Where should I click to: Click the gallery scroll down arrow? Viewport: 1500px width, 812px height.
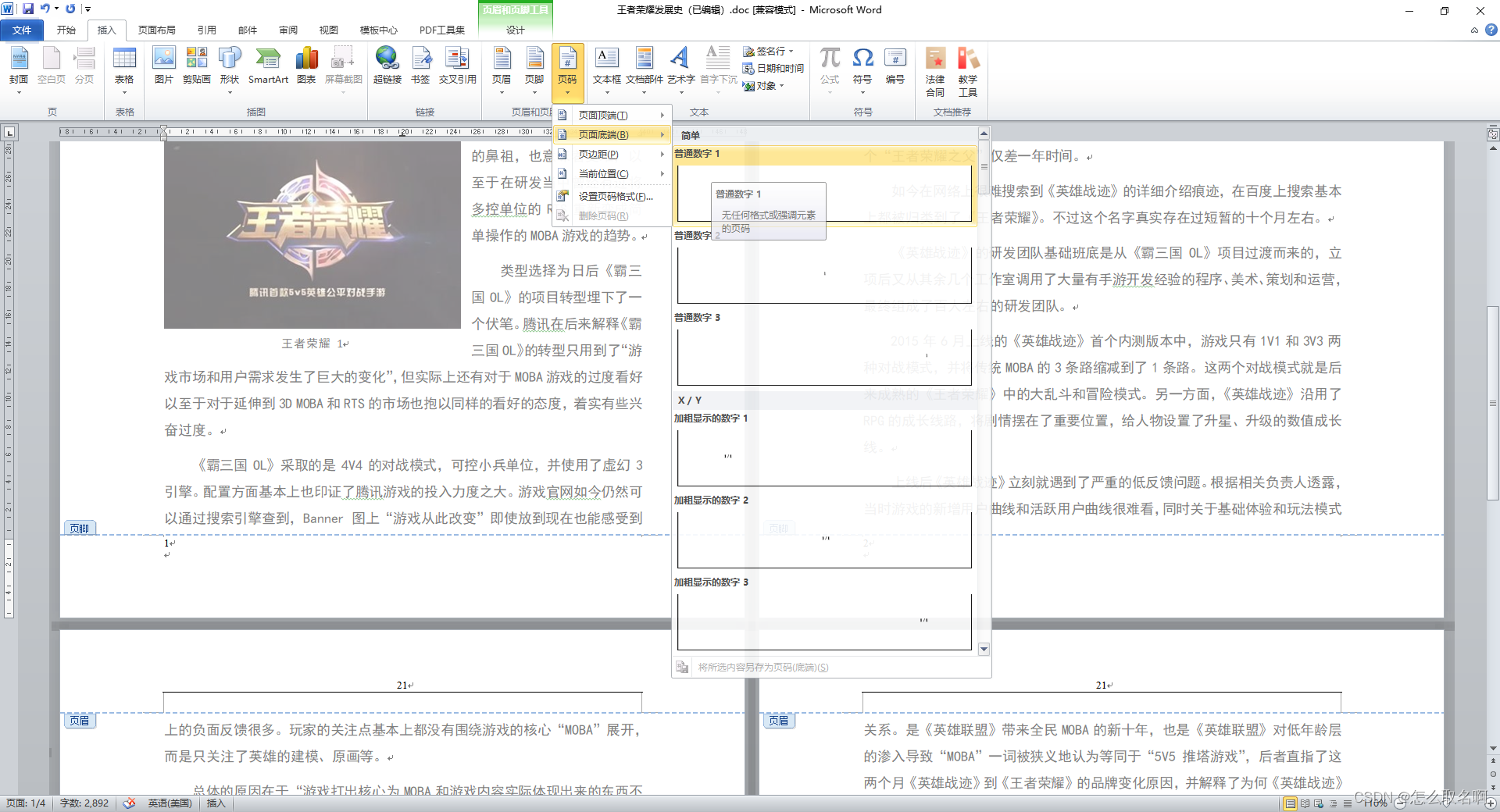click(x=984, y=649)
